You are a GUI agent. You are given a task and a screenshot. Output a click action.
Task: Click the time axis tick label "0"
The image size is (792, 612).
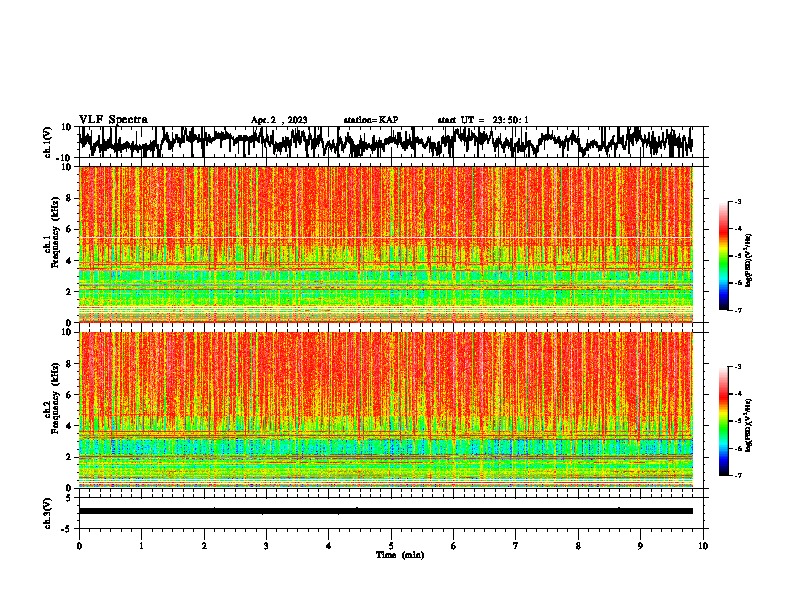(79, 546)
